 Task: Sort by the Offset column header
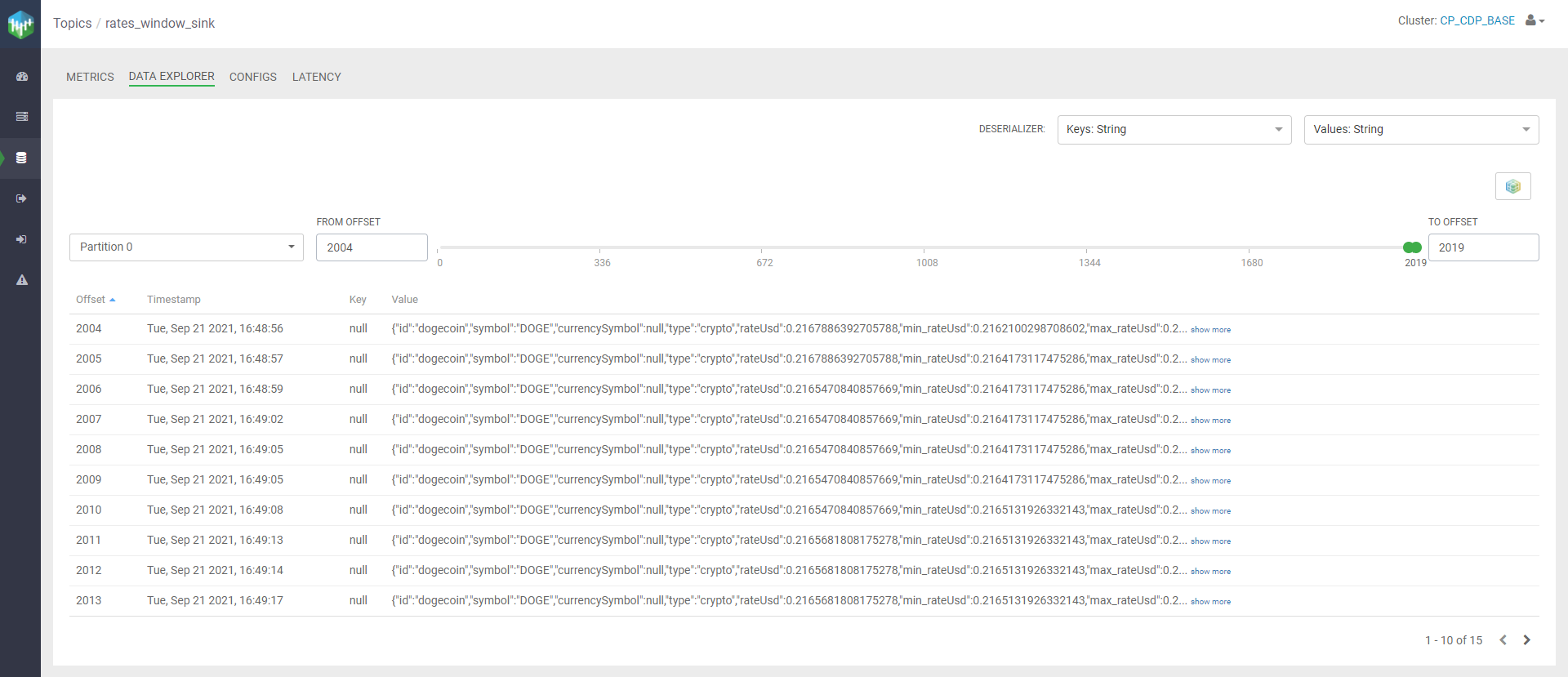click(96, 300)
